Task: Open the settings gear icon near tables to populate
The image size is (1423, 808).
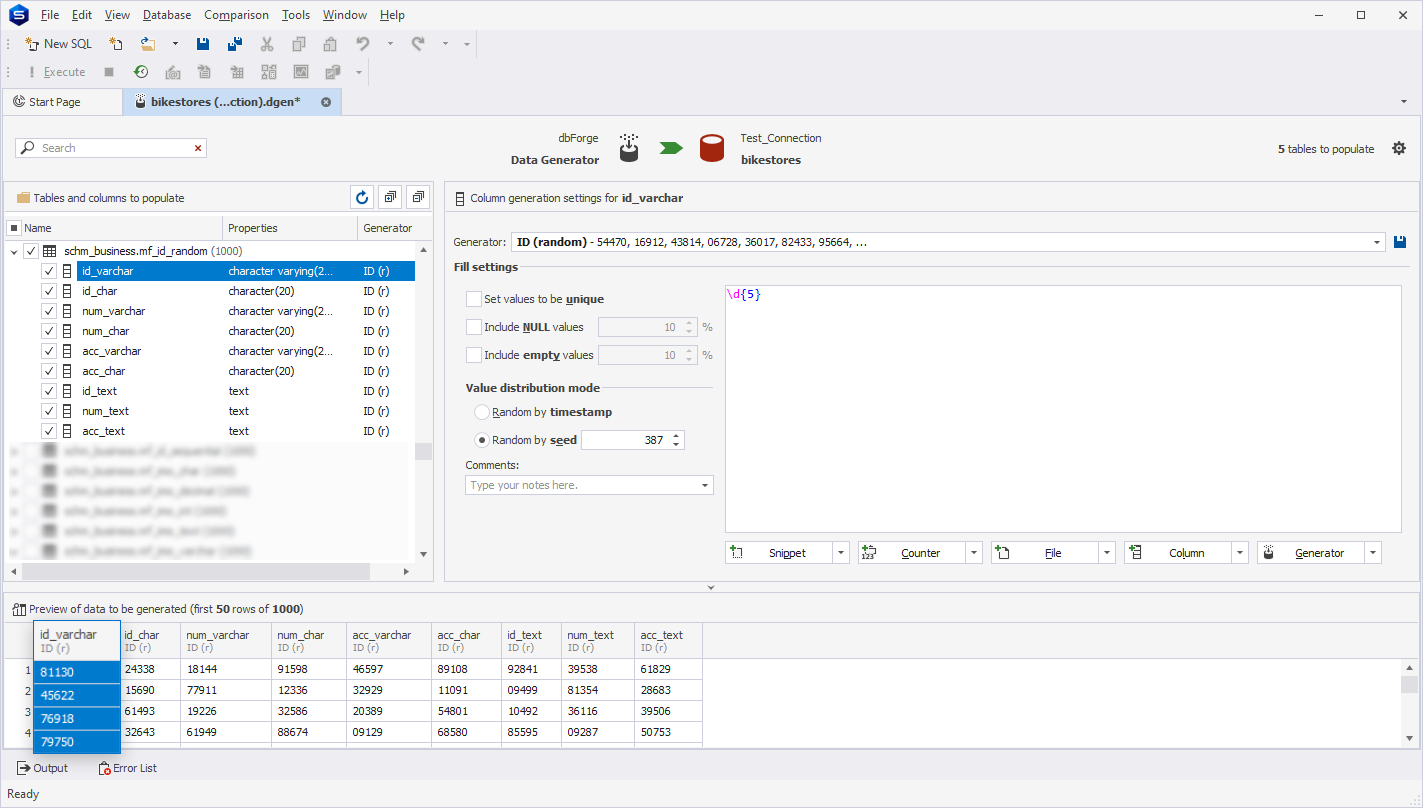Action: [x=1399, y=148]
